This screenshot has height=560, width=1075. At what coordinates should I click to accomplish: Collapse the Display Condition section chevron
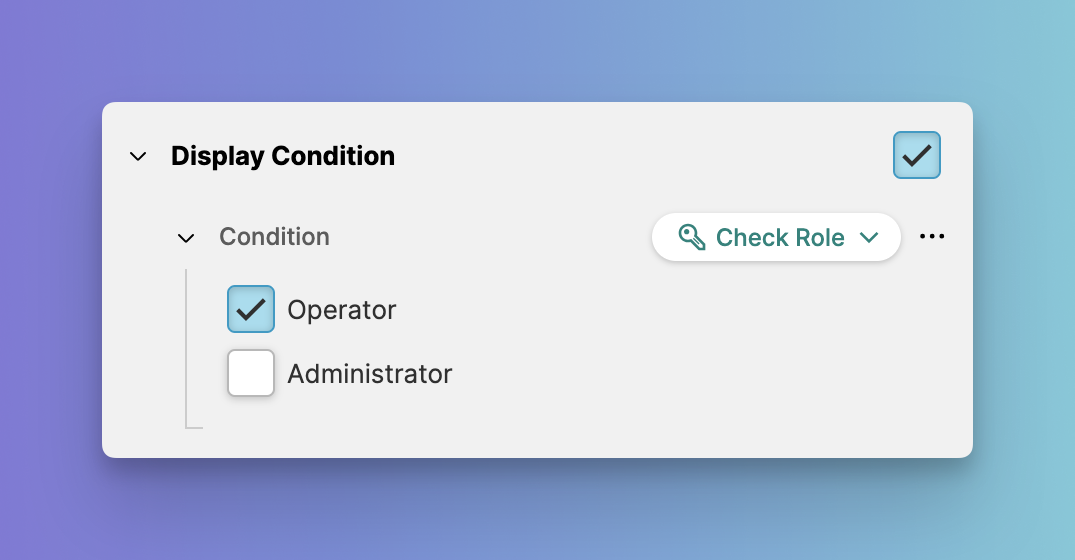pyautogui.click(x=139, y=157)
